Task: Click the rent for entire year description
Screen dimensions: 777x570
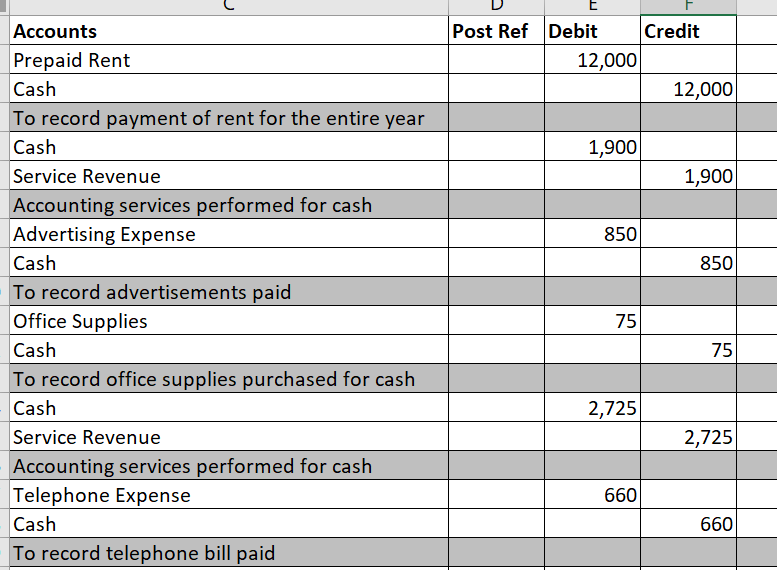Action: [x=229, y=118]
